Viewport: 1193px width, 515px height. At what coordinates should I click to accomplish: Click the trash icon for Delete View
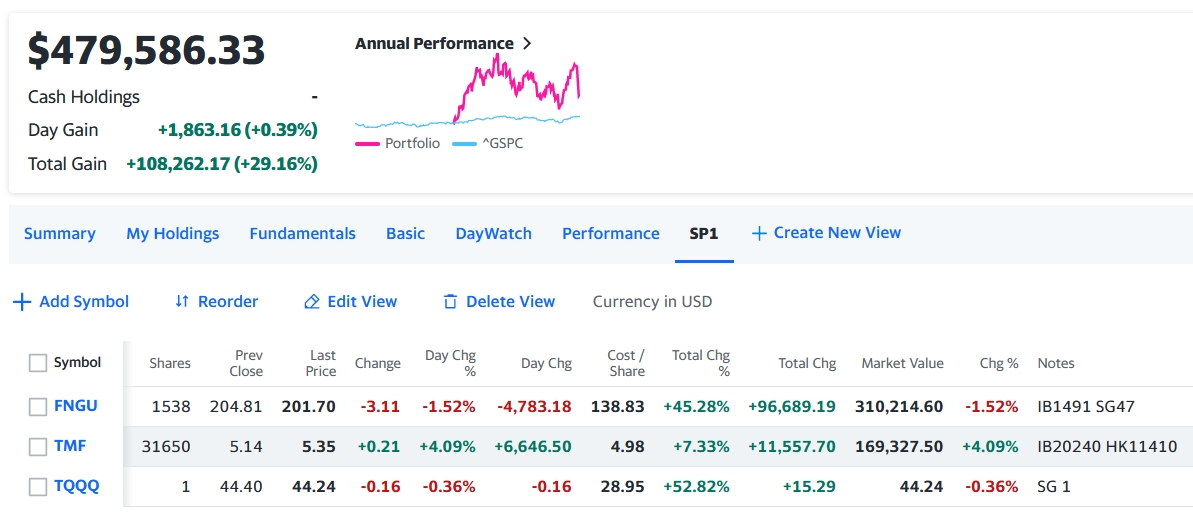pos(450,302)
